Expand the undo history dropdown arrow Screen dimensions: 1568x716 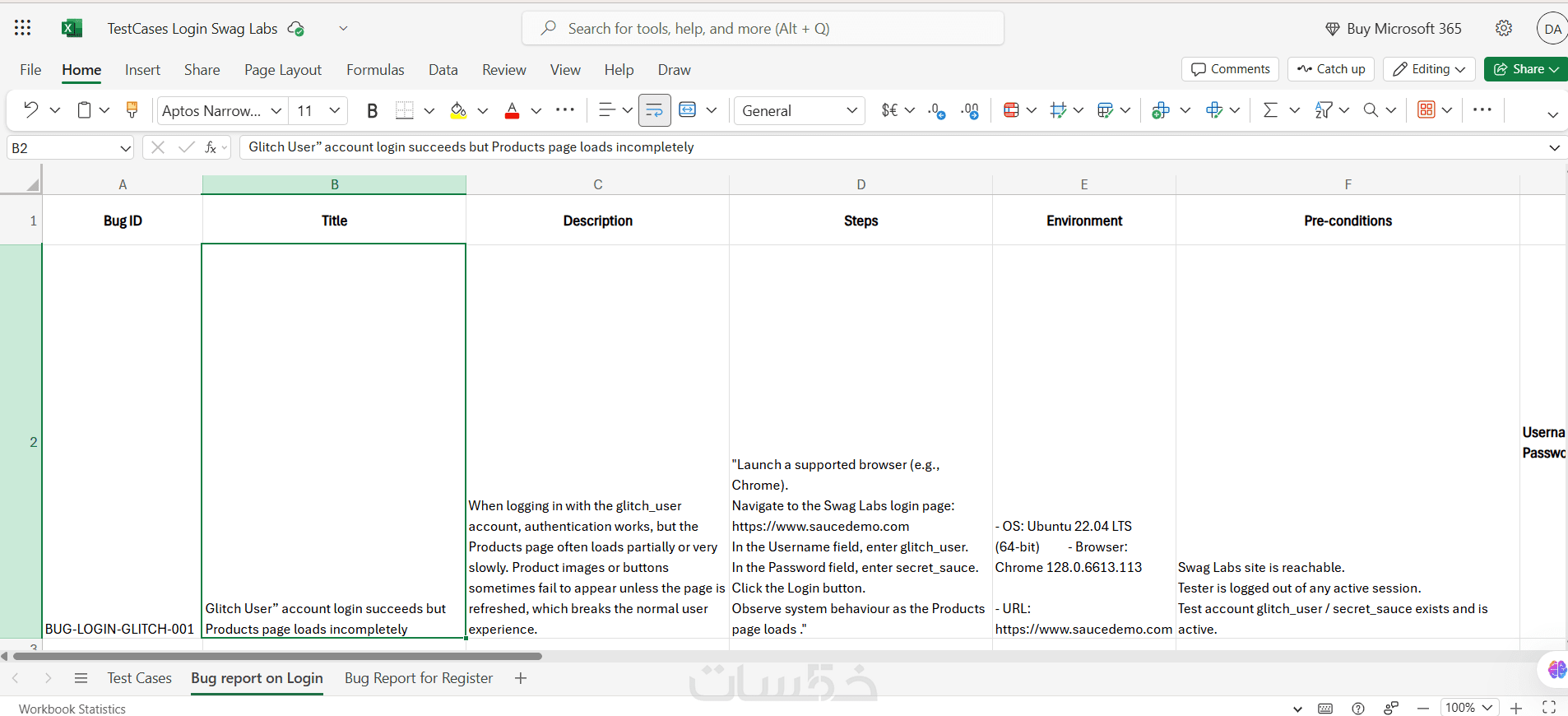pyautogui.click(x=55, y=110)
